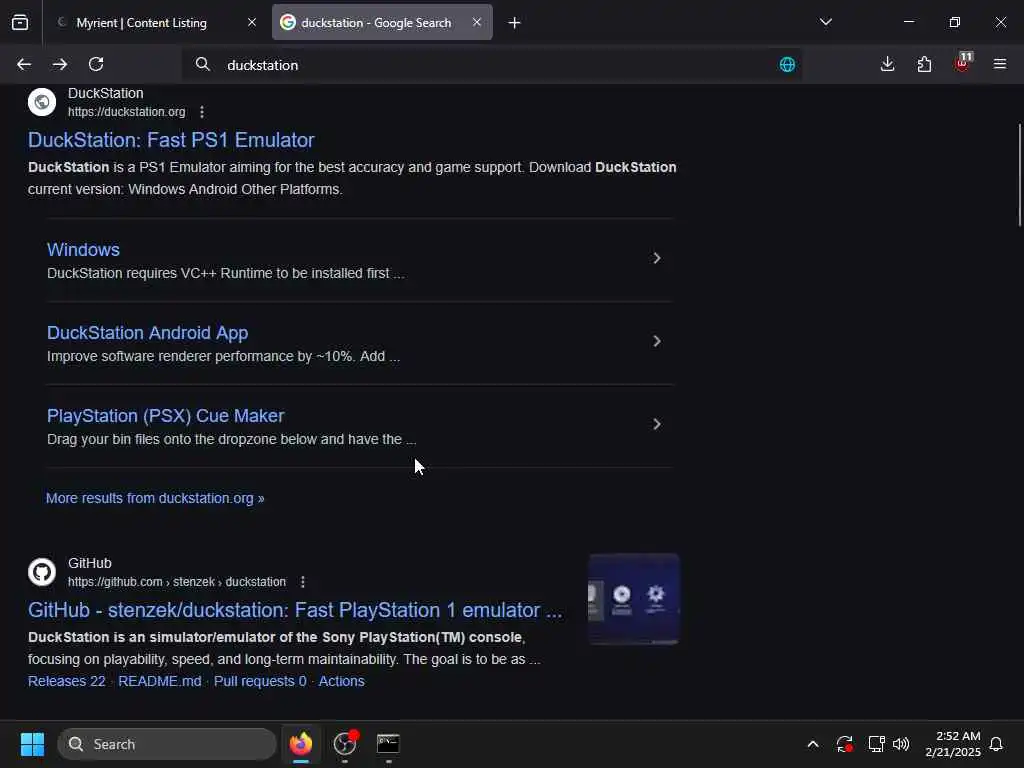The height and width of the screenshot is (768, 1024).
Task: Select the duckstation - Google Search tab
Action: (382, 22)
